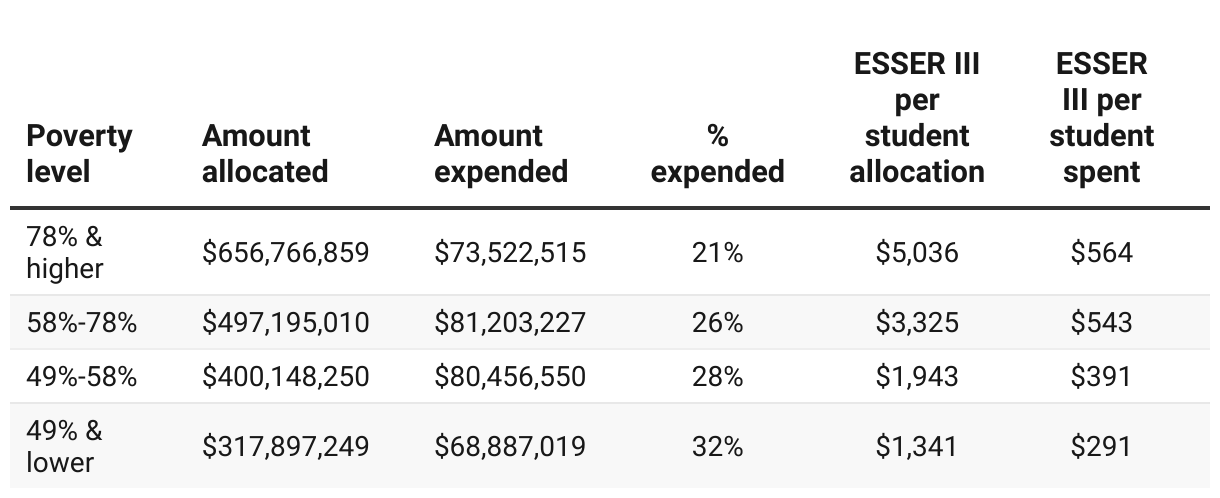This screenshot has height=498, width=1220.
Task: Click the $656,766,859 allocated amount
Action: point(286,252)
